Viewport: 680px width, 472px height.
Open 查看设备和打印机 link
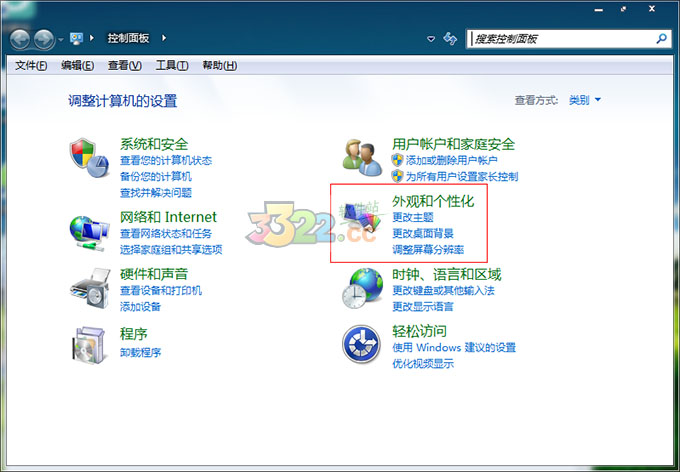pos(161,290)
